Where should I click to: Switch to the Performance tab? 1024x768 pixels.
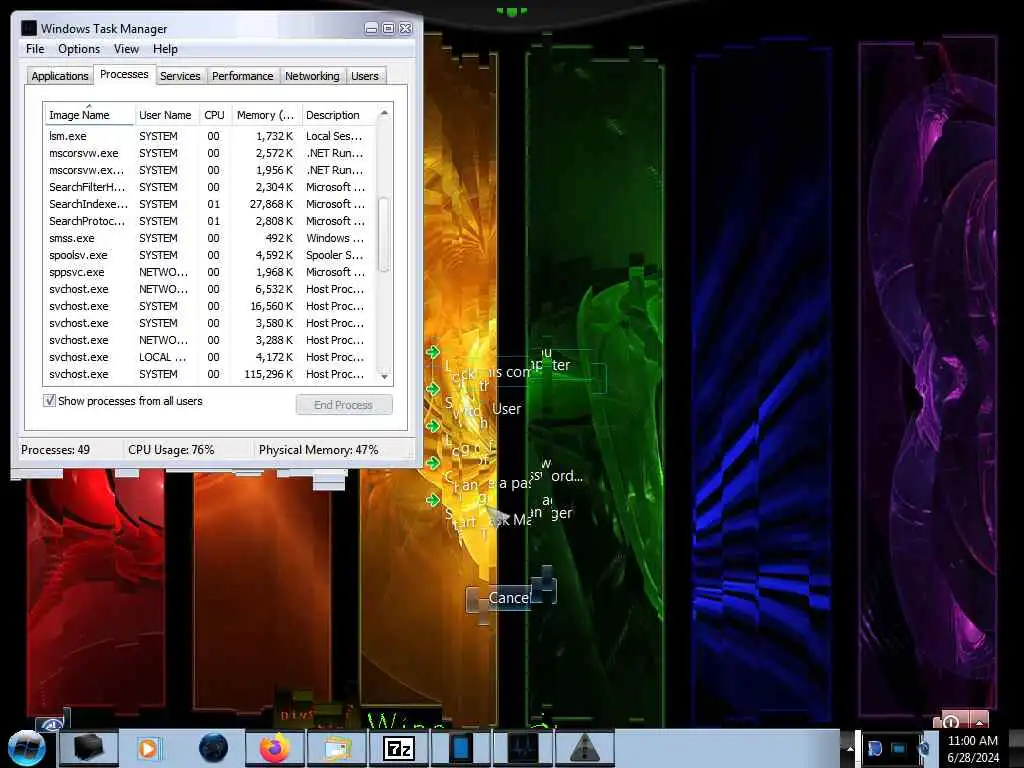tap(242, 76)
